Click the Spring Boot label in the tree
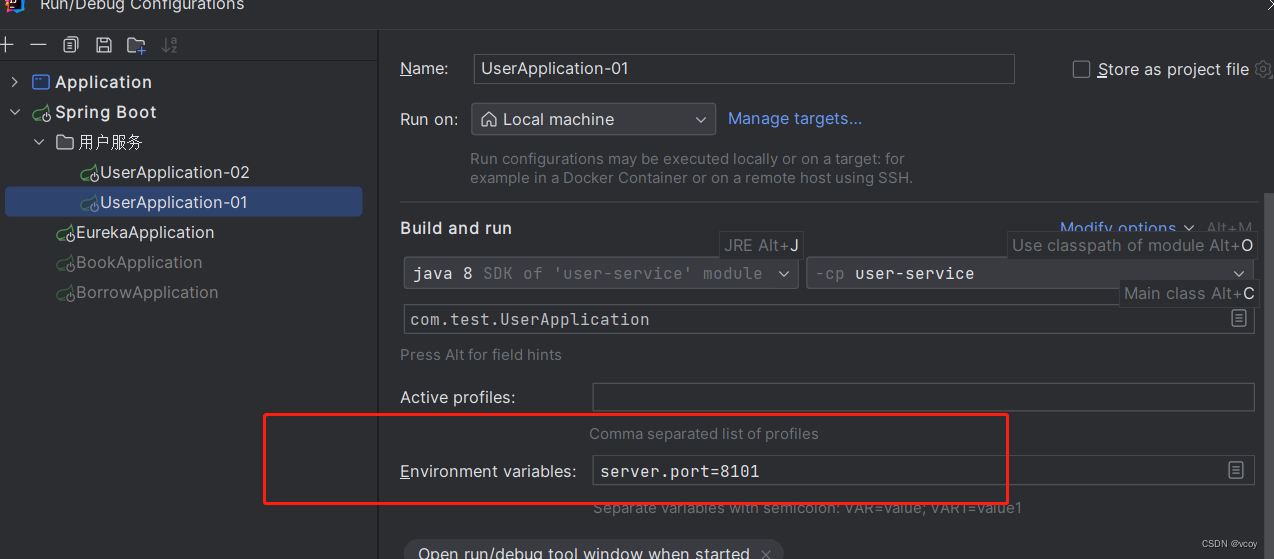Image resolution: width=1274 pixels, height=559 pixels. 106,112
